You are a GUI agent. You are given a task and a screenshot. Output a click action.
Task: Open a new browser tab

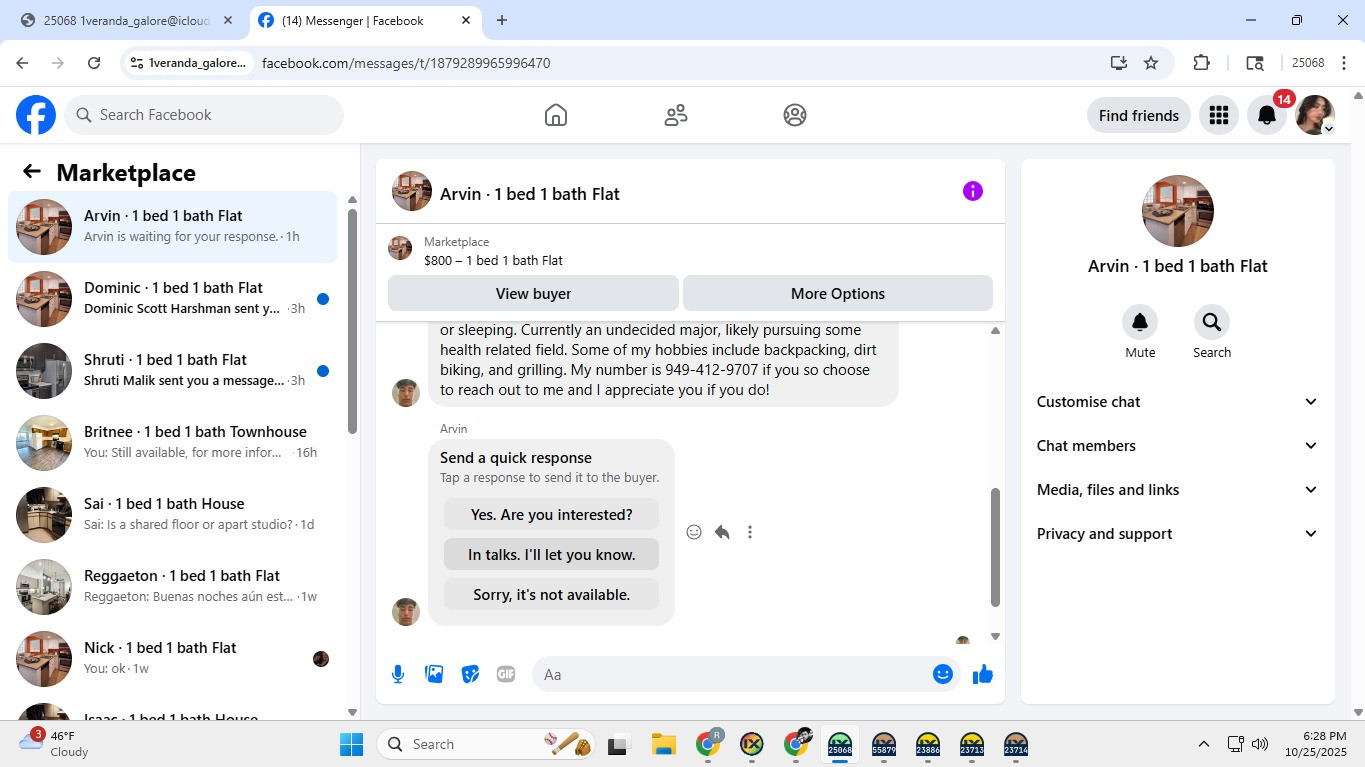[x=502, y=20]
